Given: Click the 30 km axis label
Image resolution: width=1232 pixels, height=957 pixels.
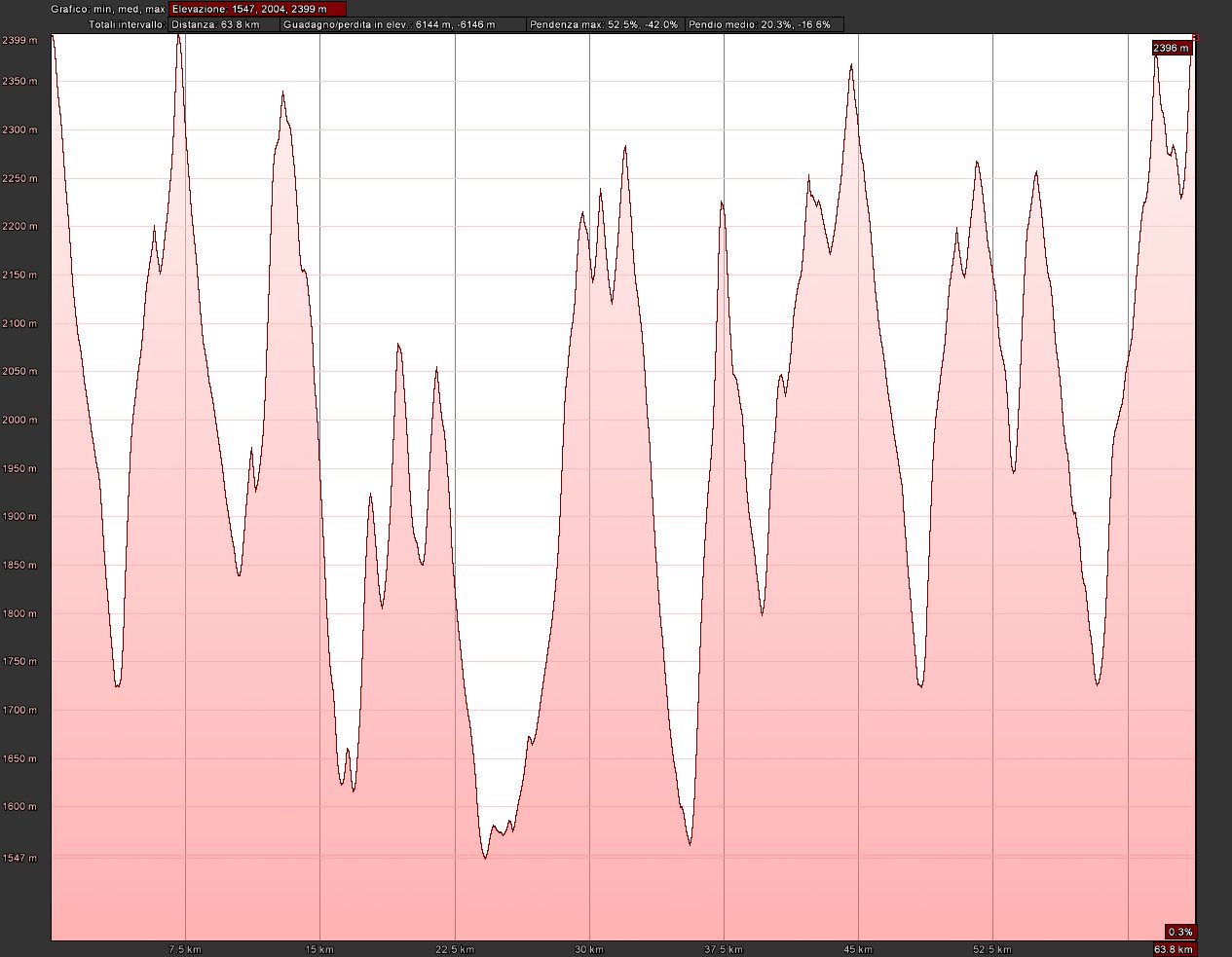Looking at the screenshot, I should [589, 949].
